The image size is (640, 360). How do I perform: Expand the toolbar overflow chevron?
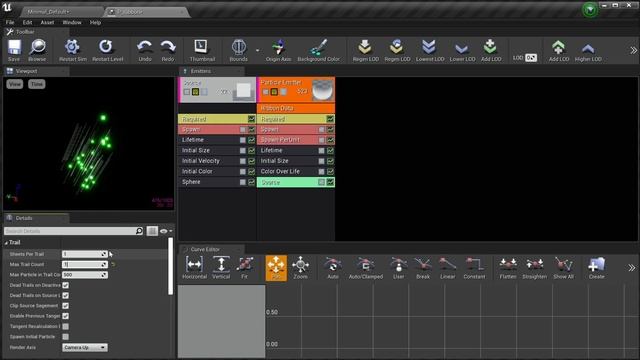click(633, 50)
